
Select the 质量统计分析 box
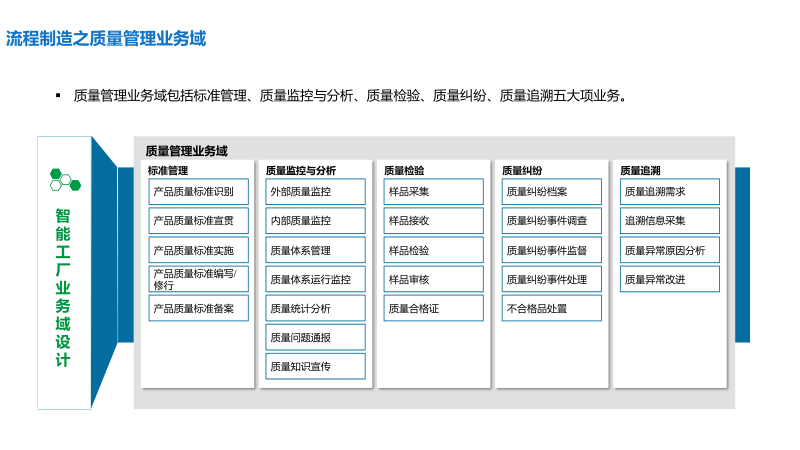click(x=315, y=308)
